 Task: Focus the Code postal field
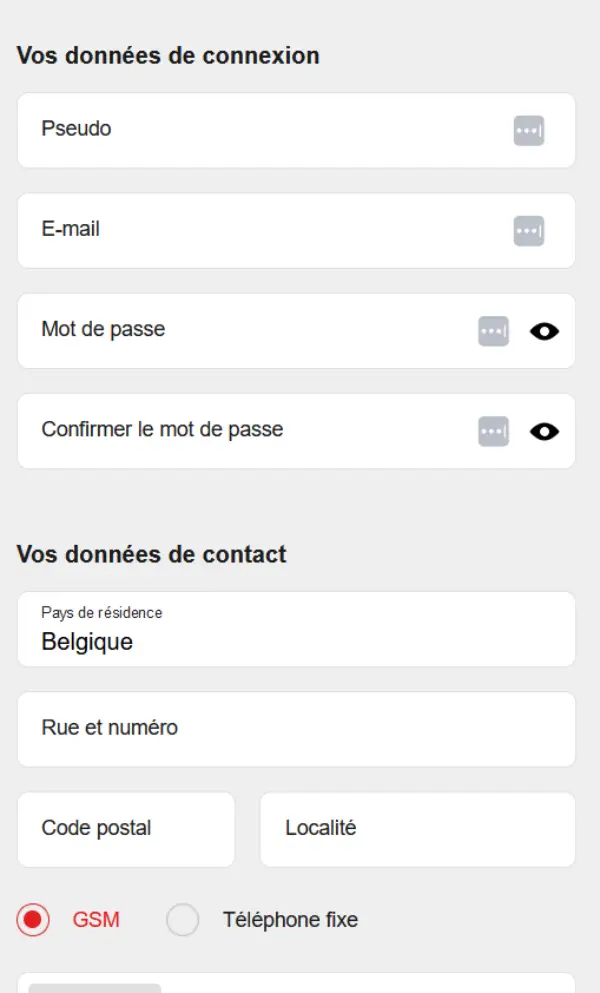tap(125, 828)
